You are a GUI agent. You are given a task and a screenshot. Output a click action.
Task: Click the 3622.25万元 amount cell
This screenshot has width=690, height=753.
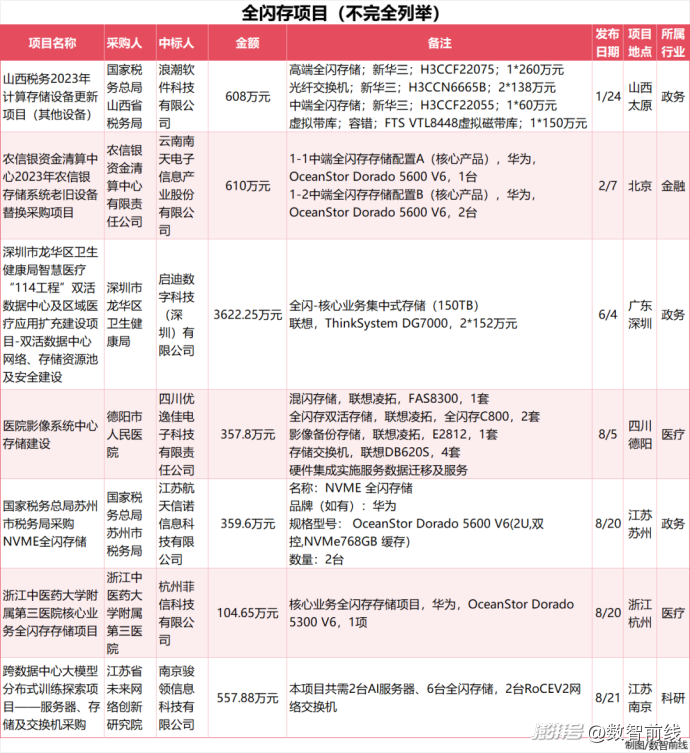click(247, 314)
